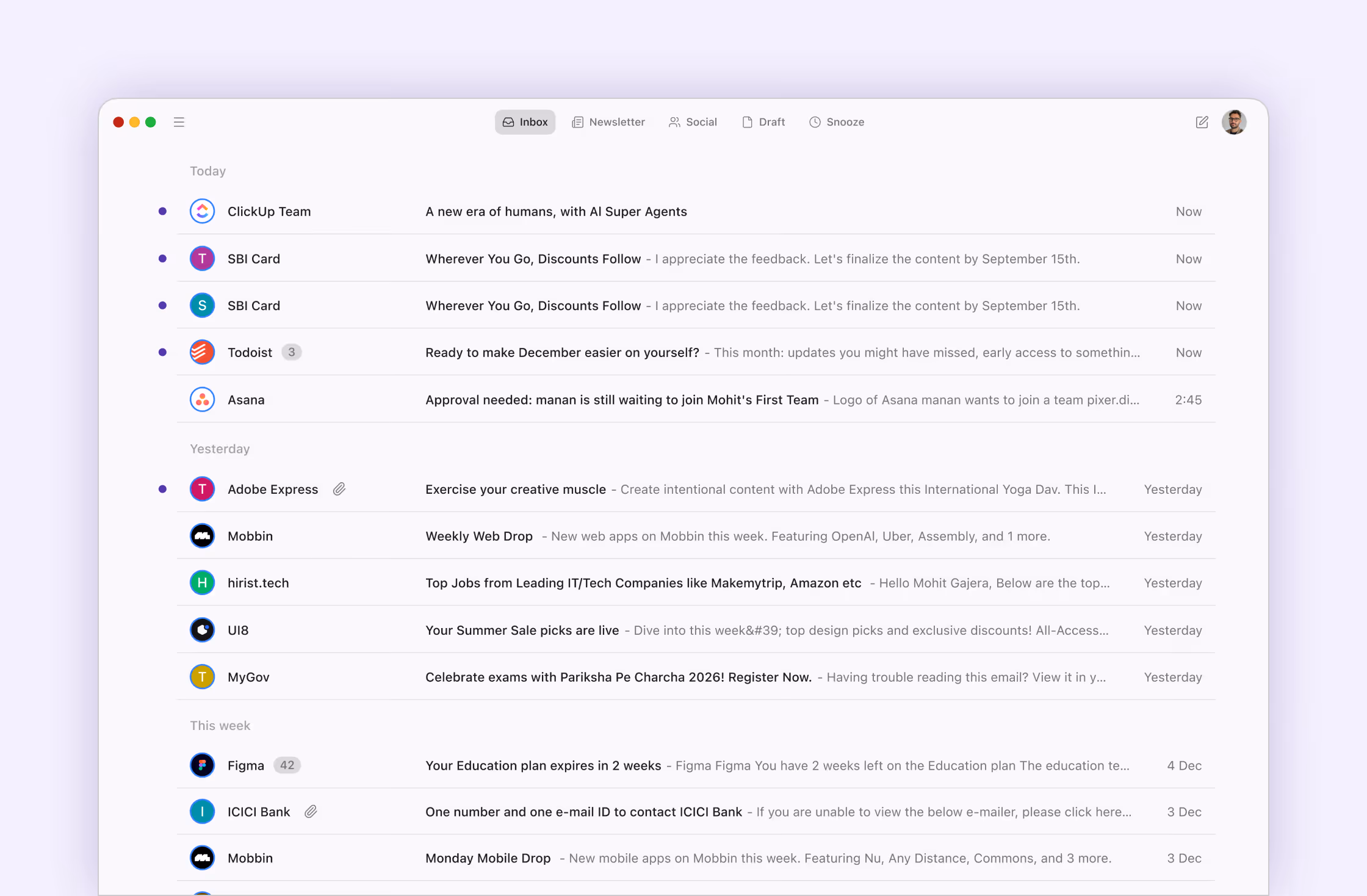Toggle unread dot on first SBI Card email
The image size is (1367, 896).
pos(162,259)
